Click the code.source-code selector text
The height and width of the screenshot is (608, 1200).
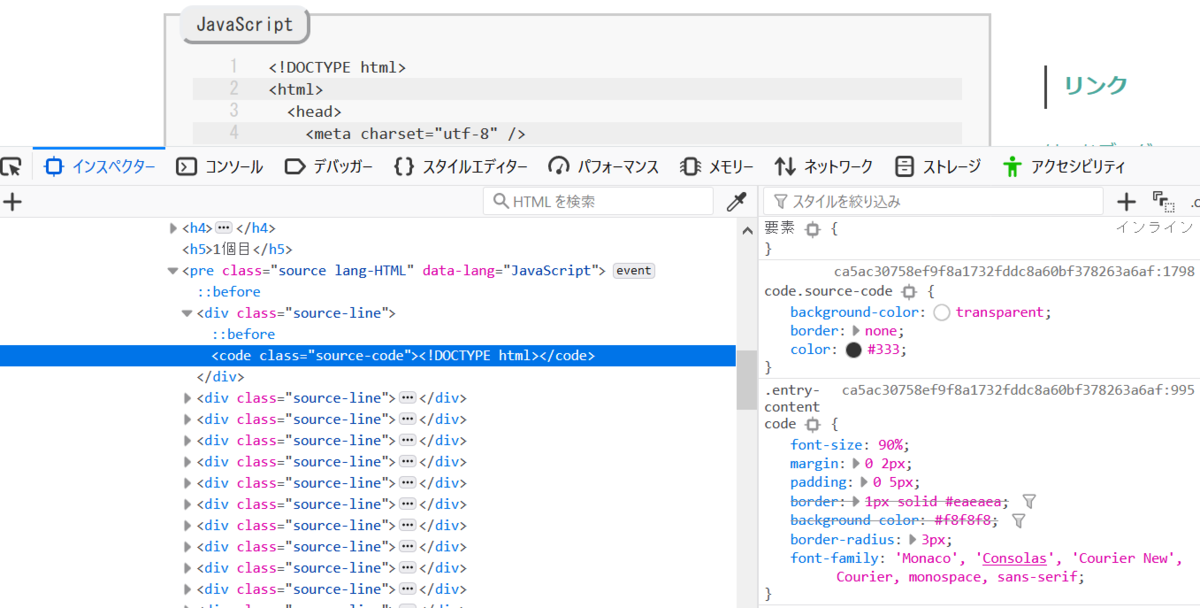pos(828,292)
